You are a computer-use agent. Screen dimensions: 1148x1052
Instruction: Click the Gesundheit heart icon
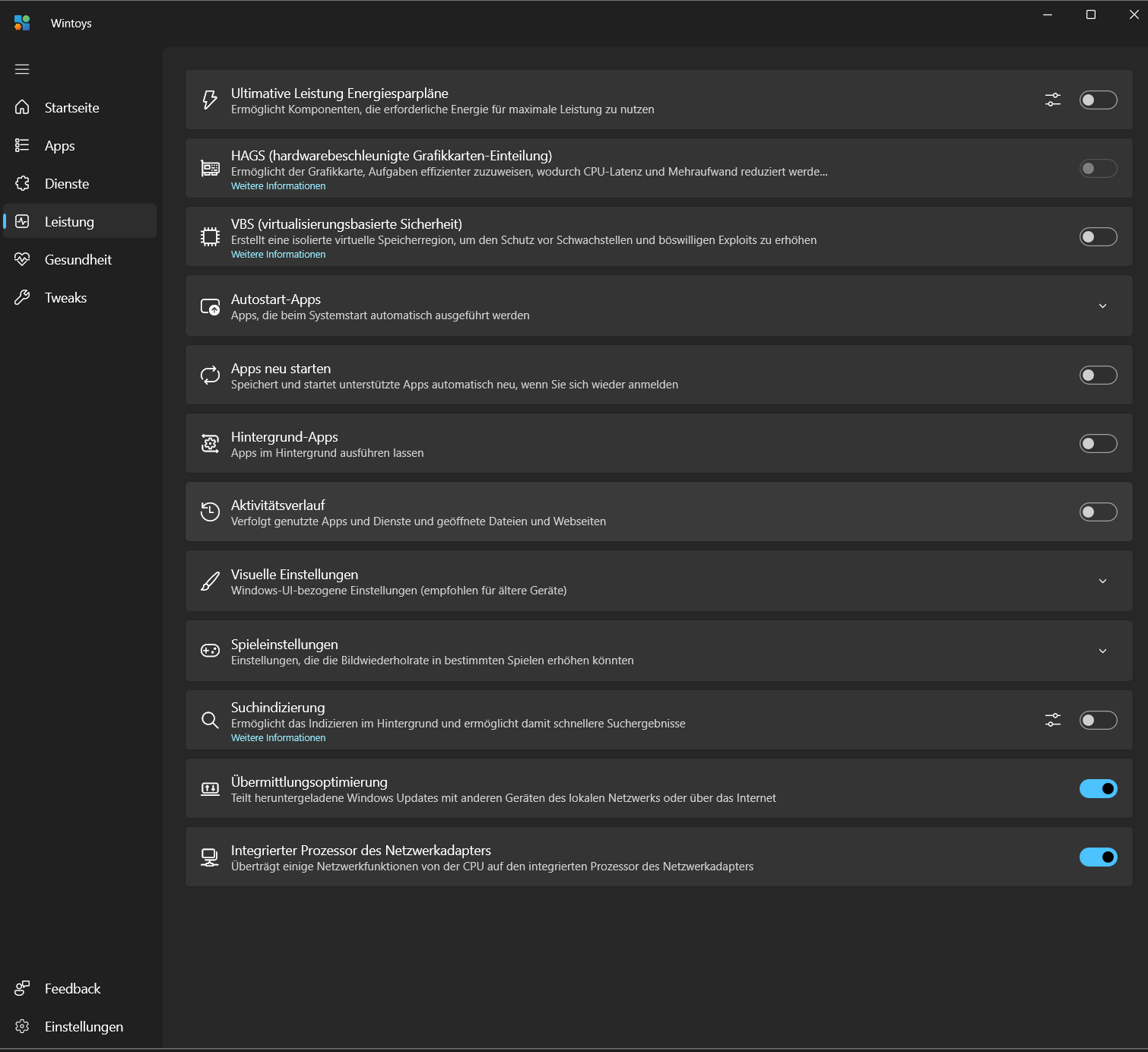pyautogui.click(x=22, y=259)
